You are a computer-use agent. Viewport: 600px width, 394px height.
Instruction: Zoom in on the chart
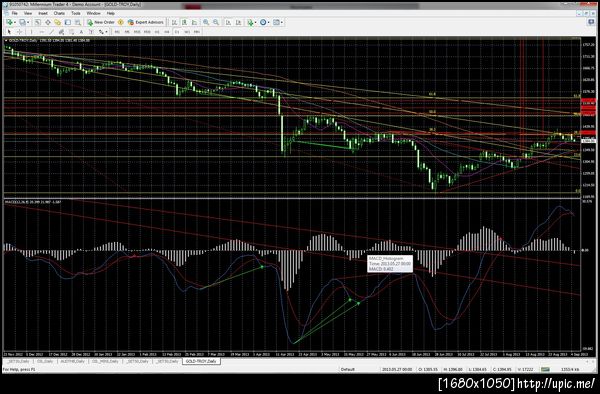point(206,22)
